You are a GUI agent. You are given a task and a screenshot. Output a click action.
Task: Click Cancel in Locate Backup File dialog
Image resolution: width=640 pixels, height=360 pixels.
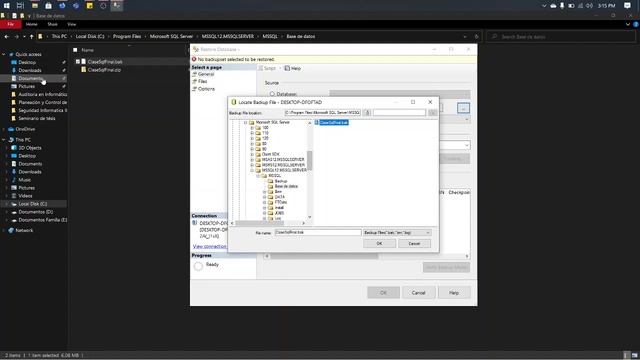click(414, 244)
